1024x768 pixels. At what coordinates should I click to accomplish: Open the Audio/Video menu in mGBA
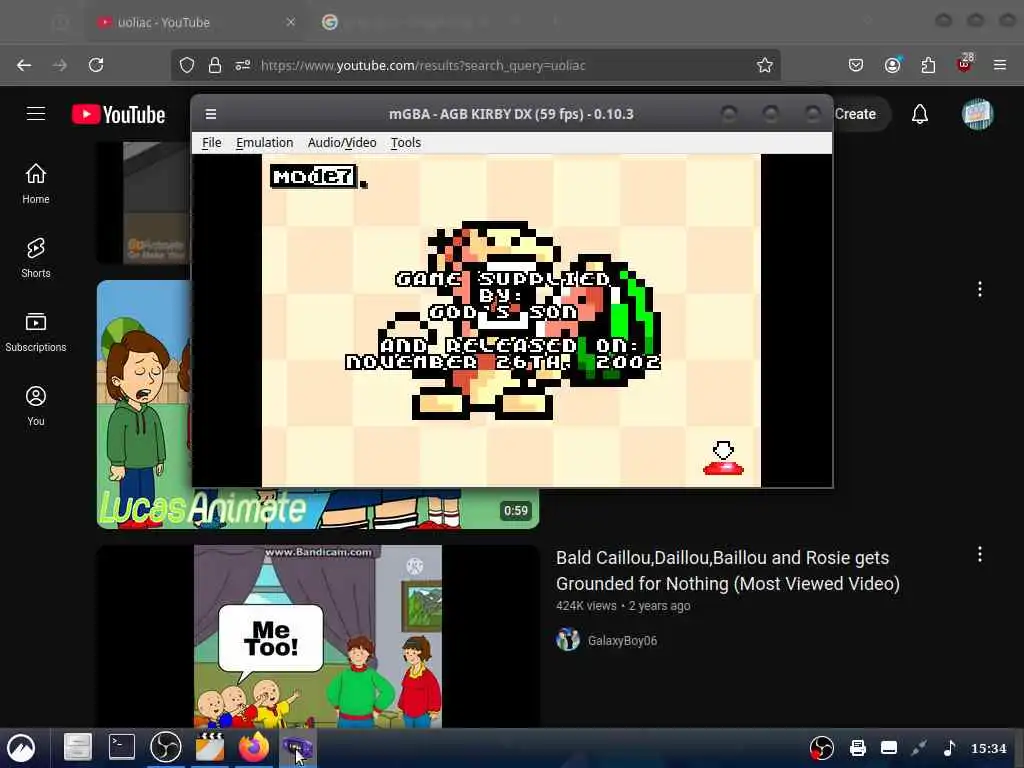pyautogui.click(x=342, y=142)
